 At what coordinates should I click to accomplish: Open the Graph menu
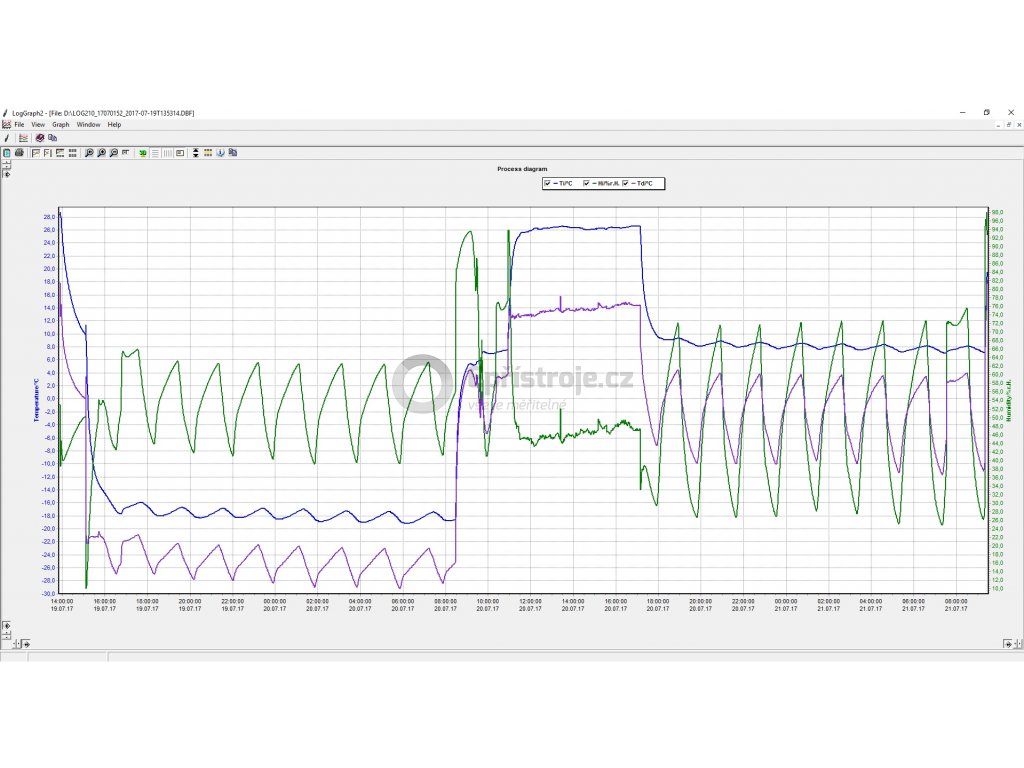coord(60,125)
